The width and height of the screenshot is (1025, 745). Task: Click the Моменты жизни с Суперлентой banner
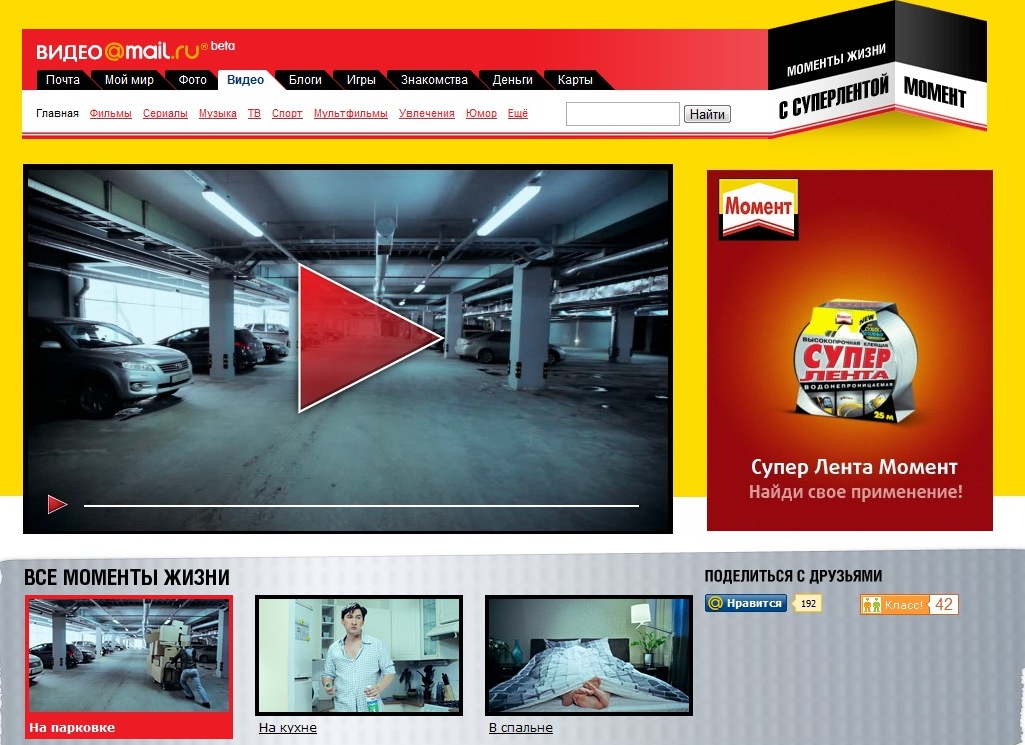click(877, 69)
